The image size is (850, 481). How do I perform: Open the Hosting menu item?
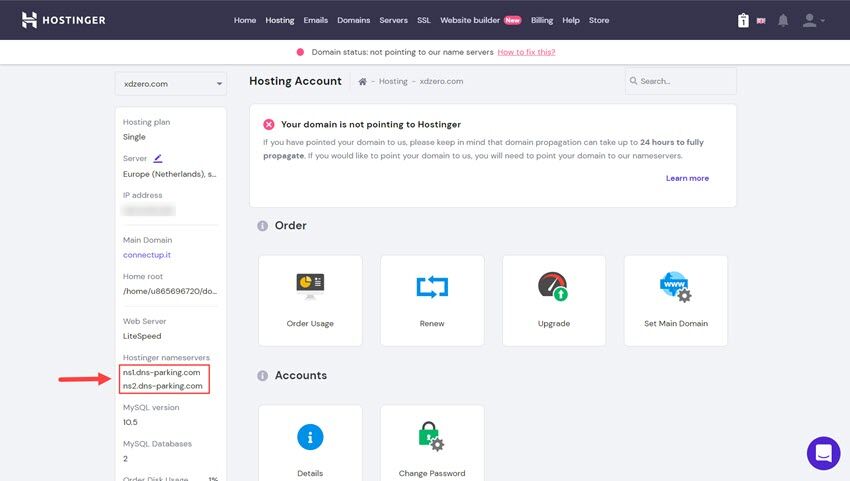pyautogui.click(x=280, y=20)
